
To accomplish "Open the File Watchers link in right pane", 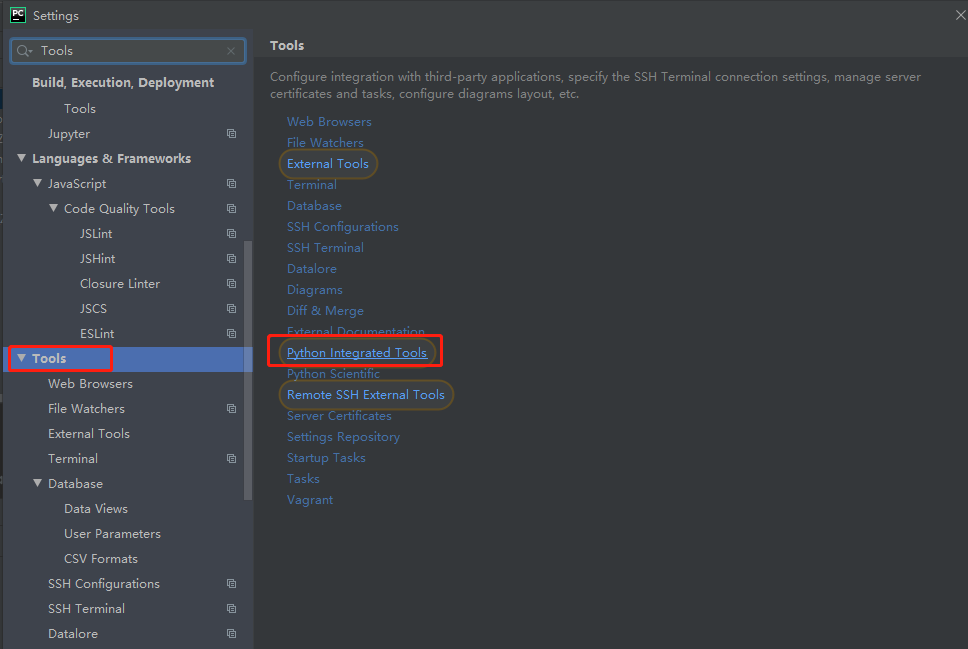I will tap(325, 143).
